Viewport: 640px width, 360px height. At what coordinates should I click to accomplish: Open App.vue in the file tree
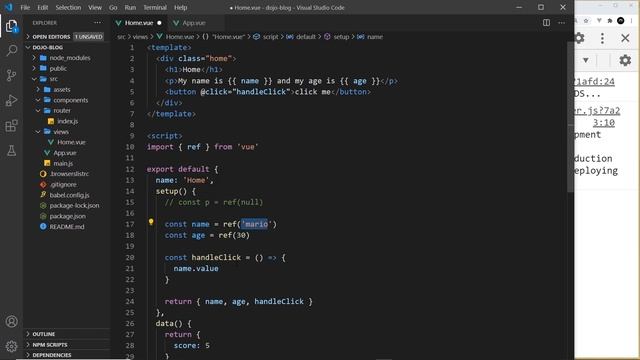[67, 153]
